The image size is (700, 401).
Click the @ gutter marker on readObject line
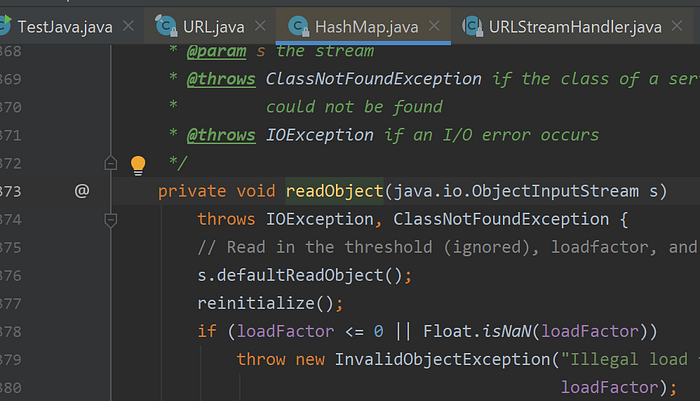[x=82, y=191]
